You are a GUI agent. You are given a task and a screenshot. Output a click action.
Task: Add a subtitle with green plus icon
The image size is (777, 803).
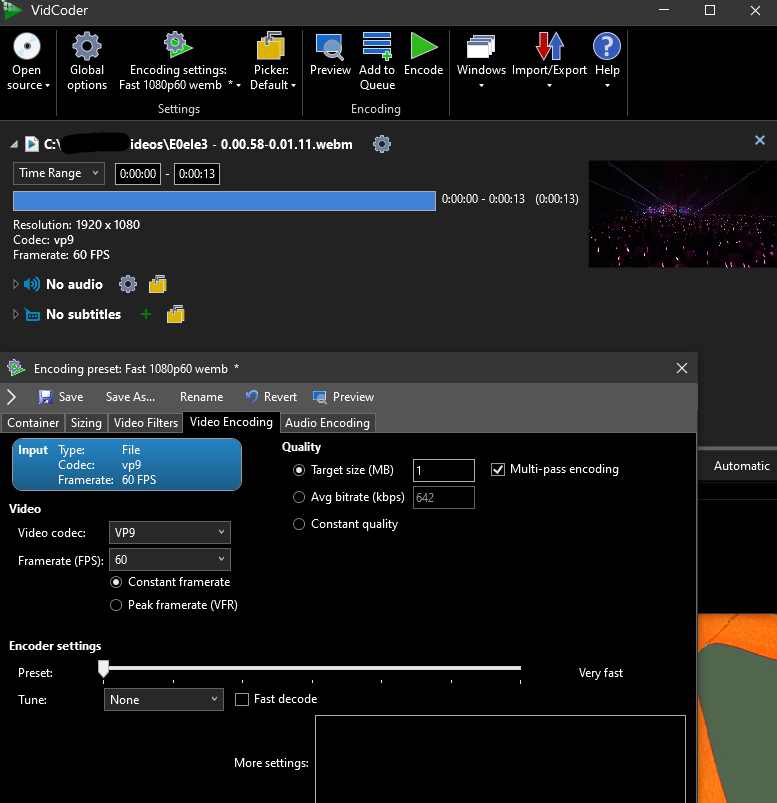pos(146,314)
